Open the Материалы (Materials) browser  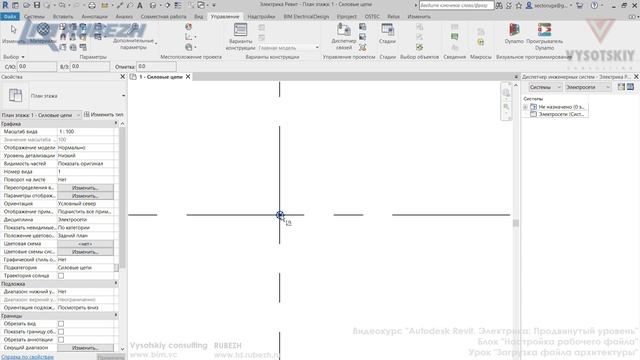click(x=43, y=33)
